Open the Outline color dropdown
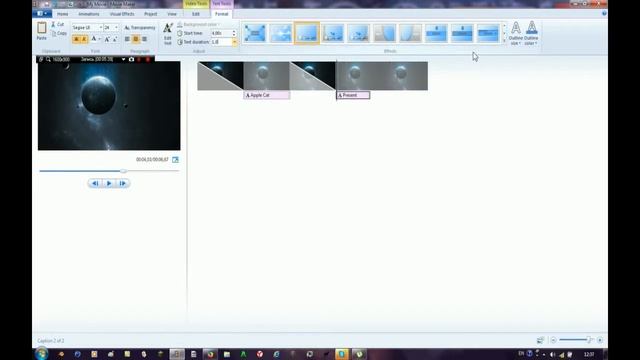The width and height of the screenshot is (640, 360). point(531,34)
